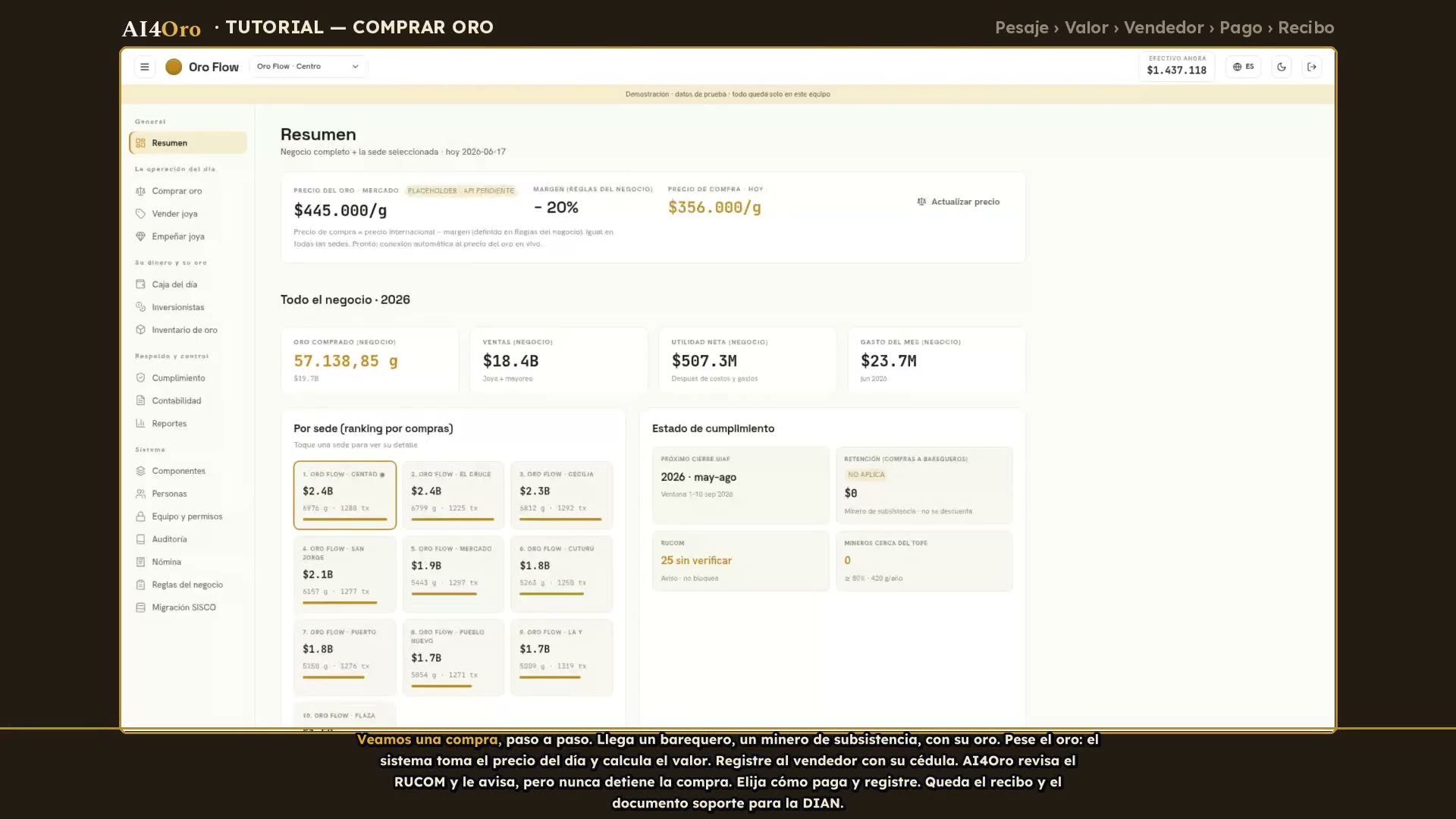Click the Ventas $18.4B card
The image size is (1456, 819).
(558, 360)
